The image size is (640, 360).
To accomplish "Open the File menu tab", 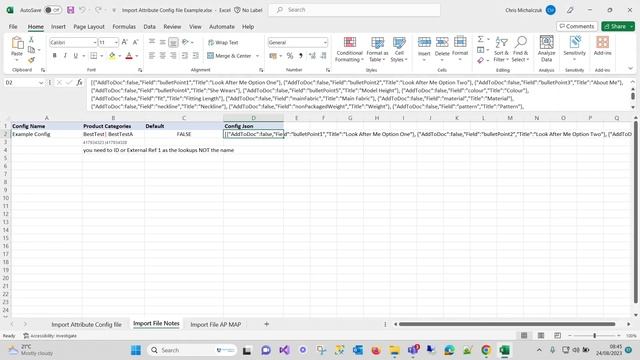I will [x=13, y=27].
